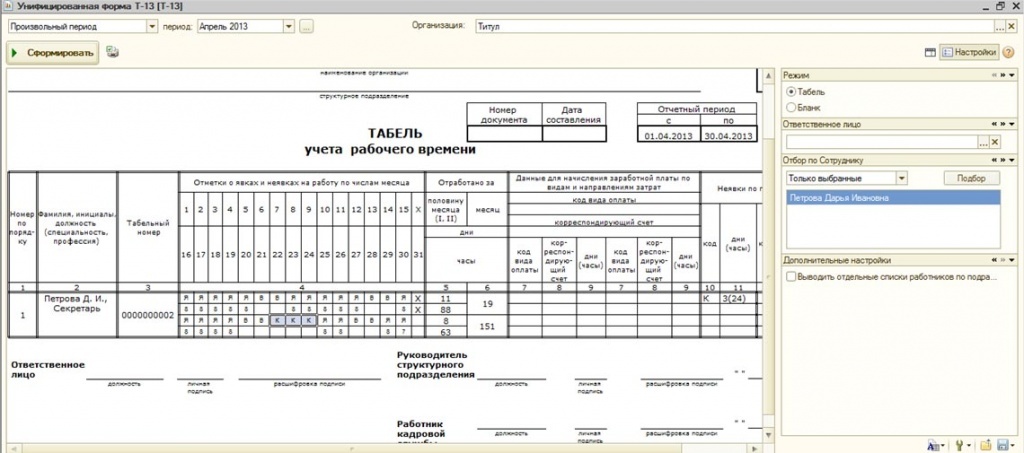Toggle the Настройки panel button
The width and height of the screenshot is (1024, 453).
968,52
